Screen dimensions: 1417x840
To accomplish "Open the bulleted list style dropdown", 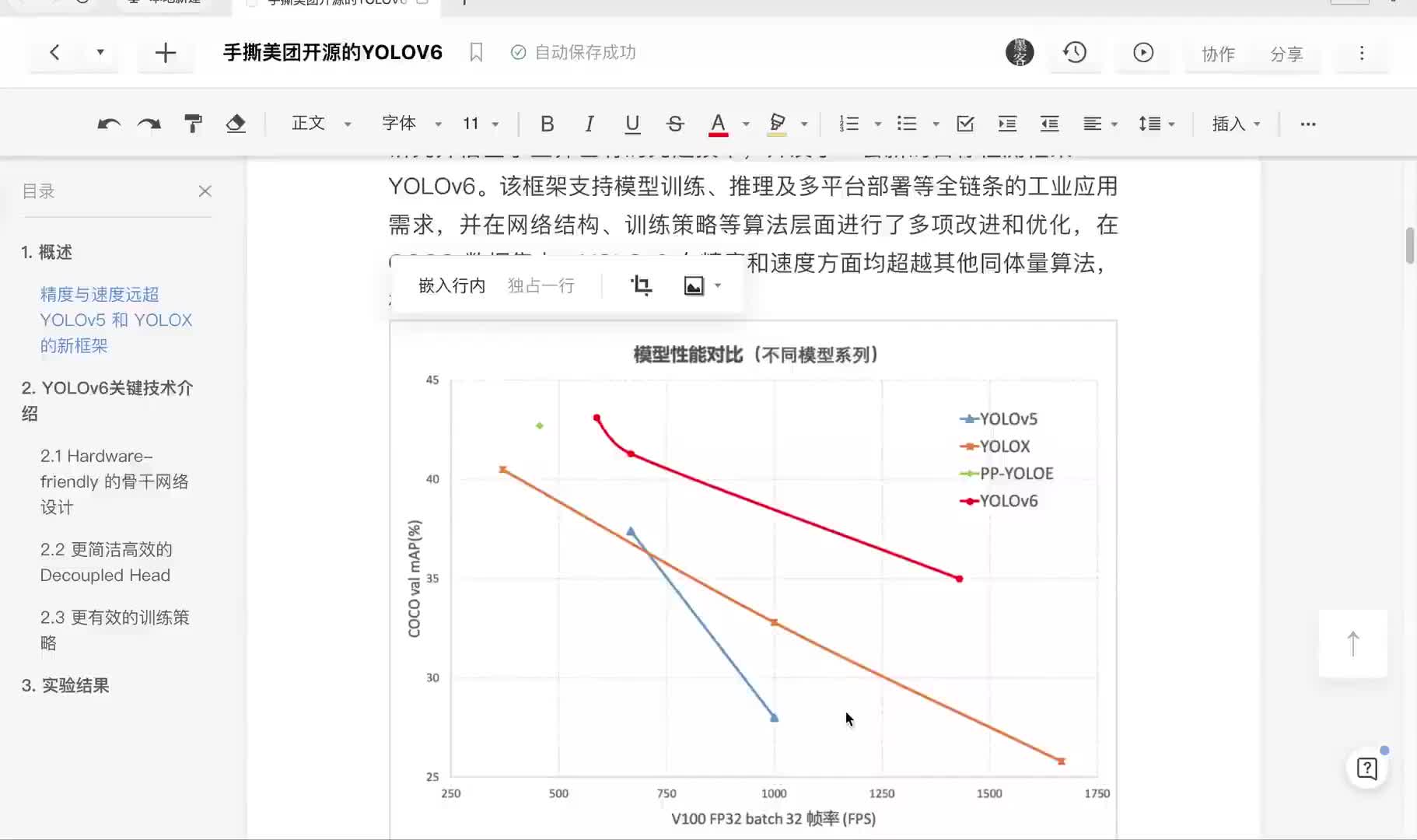I will pyautogui.click(x=936, y=124).
